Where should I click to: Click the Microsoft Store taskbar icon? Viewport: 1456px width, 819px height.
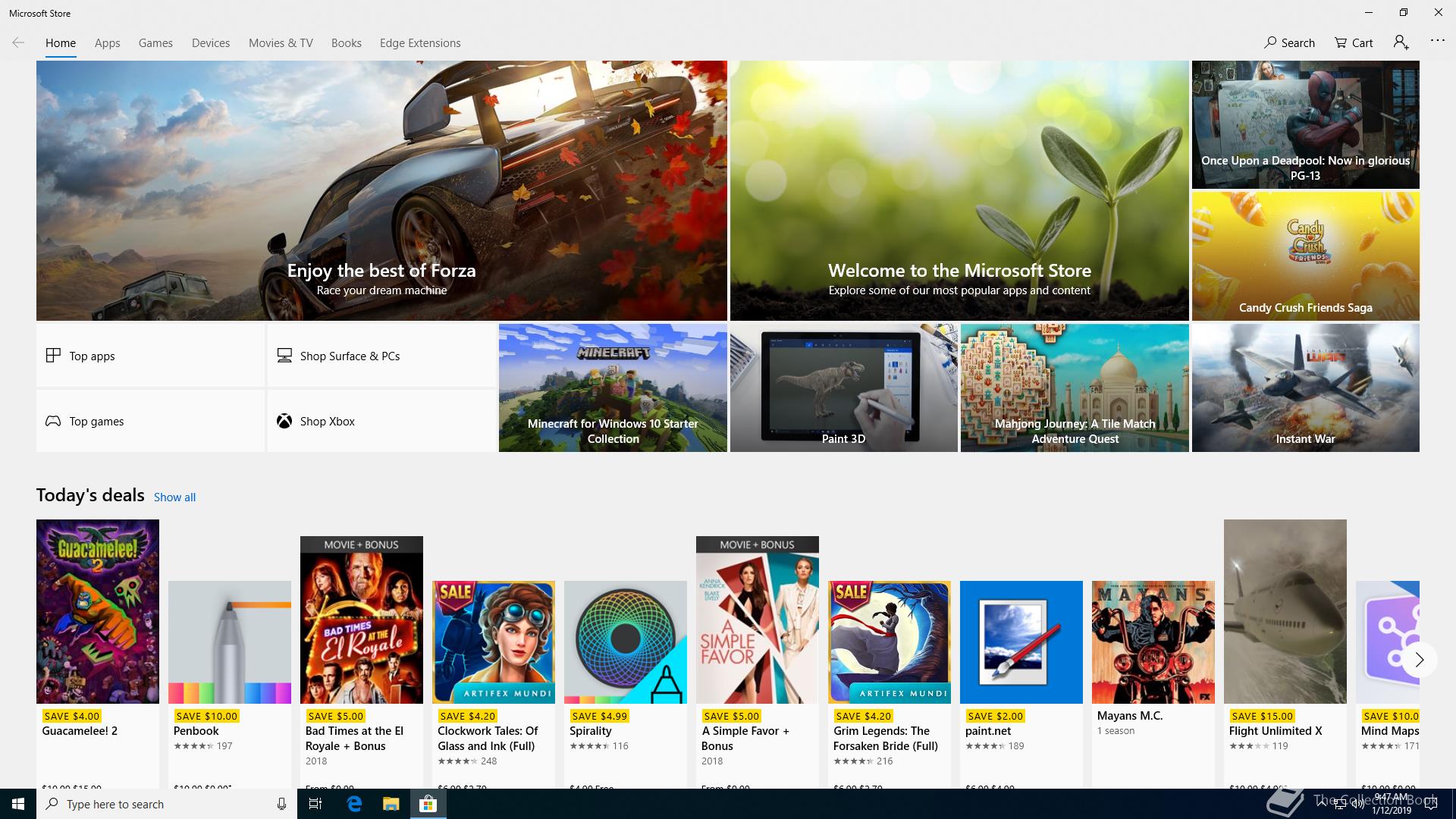pos(428,804)
